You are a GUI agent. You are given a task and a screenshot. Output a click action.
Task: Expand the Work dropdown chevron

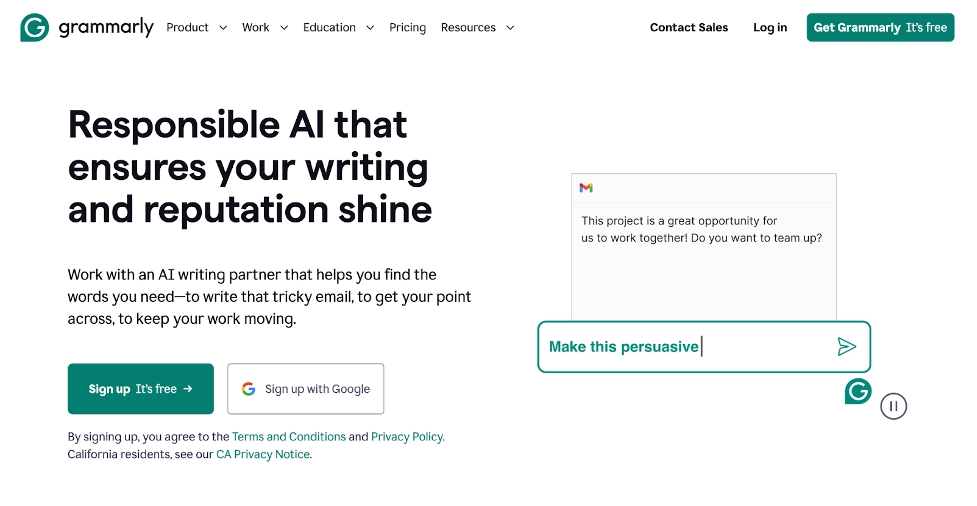click(x=284, y=28)
